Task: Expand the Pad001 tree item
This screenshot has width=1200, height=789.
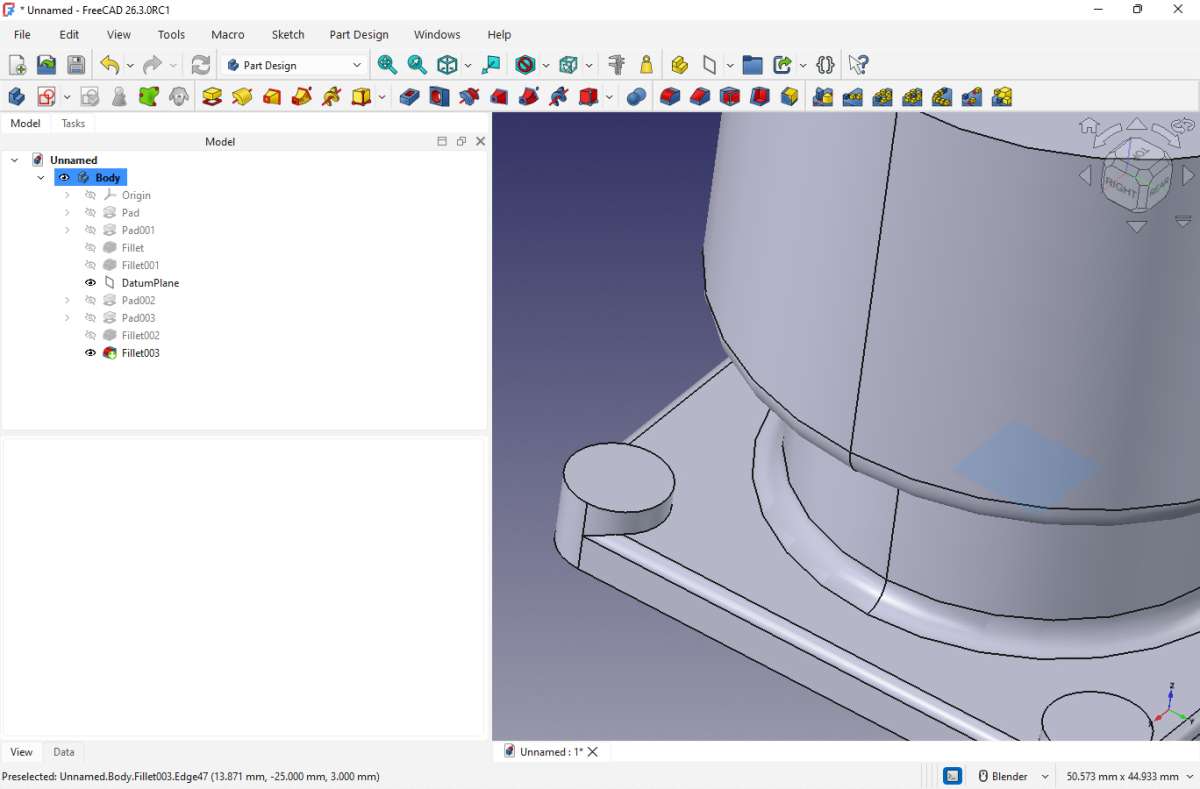Action: pyautogui.click(x=67, y=230)
